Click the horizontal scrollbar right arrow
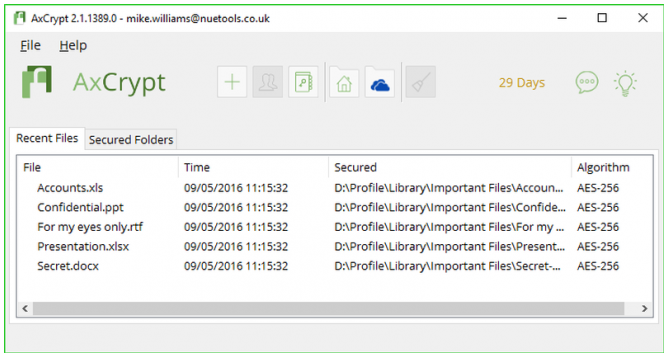Image resolution: width=664 pixels, height=360 pixels. pyautogui.click(x=645, y=308)
